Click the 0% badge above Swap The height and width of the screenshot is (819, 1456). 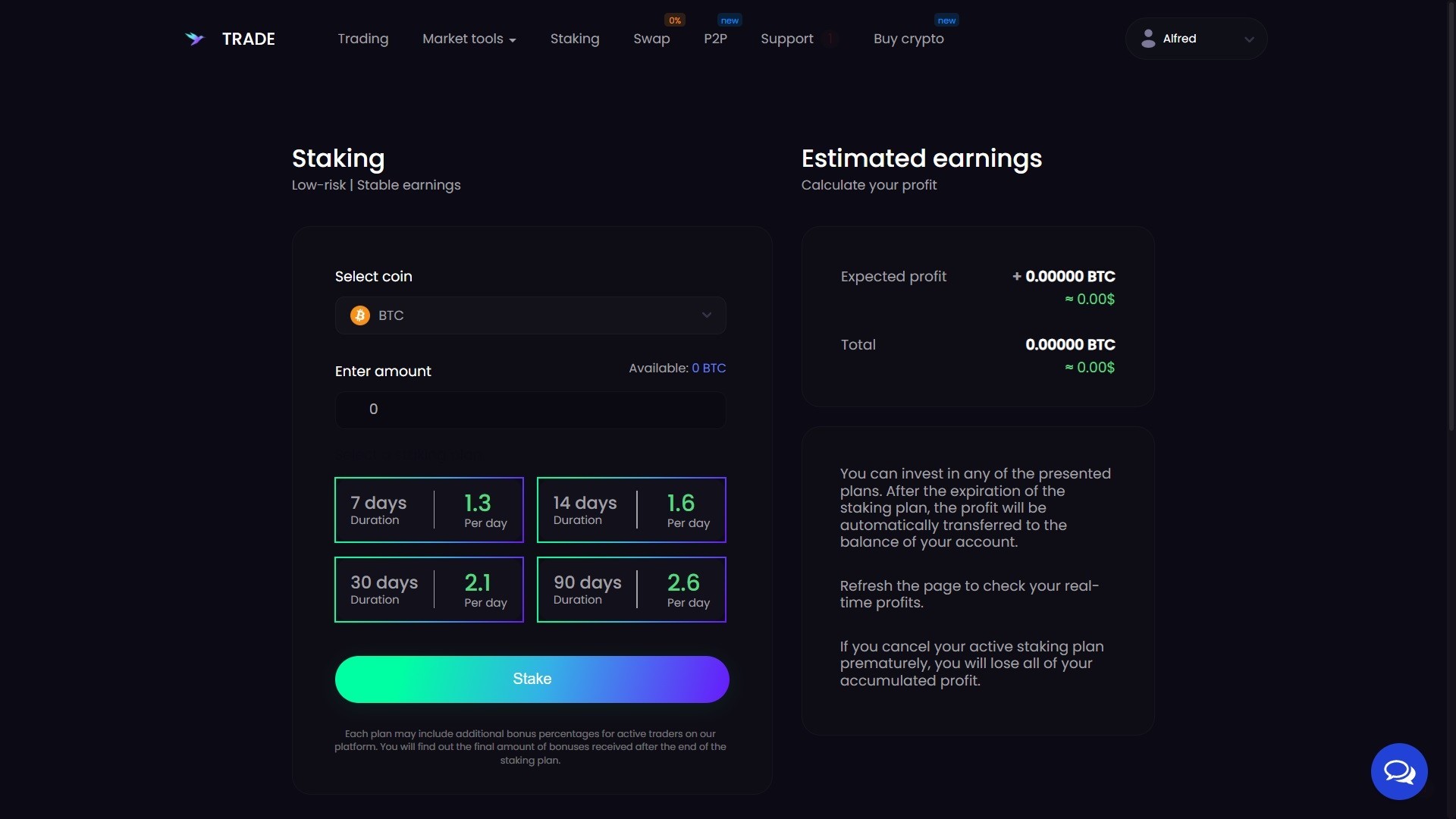click(x=674, y=20)
